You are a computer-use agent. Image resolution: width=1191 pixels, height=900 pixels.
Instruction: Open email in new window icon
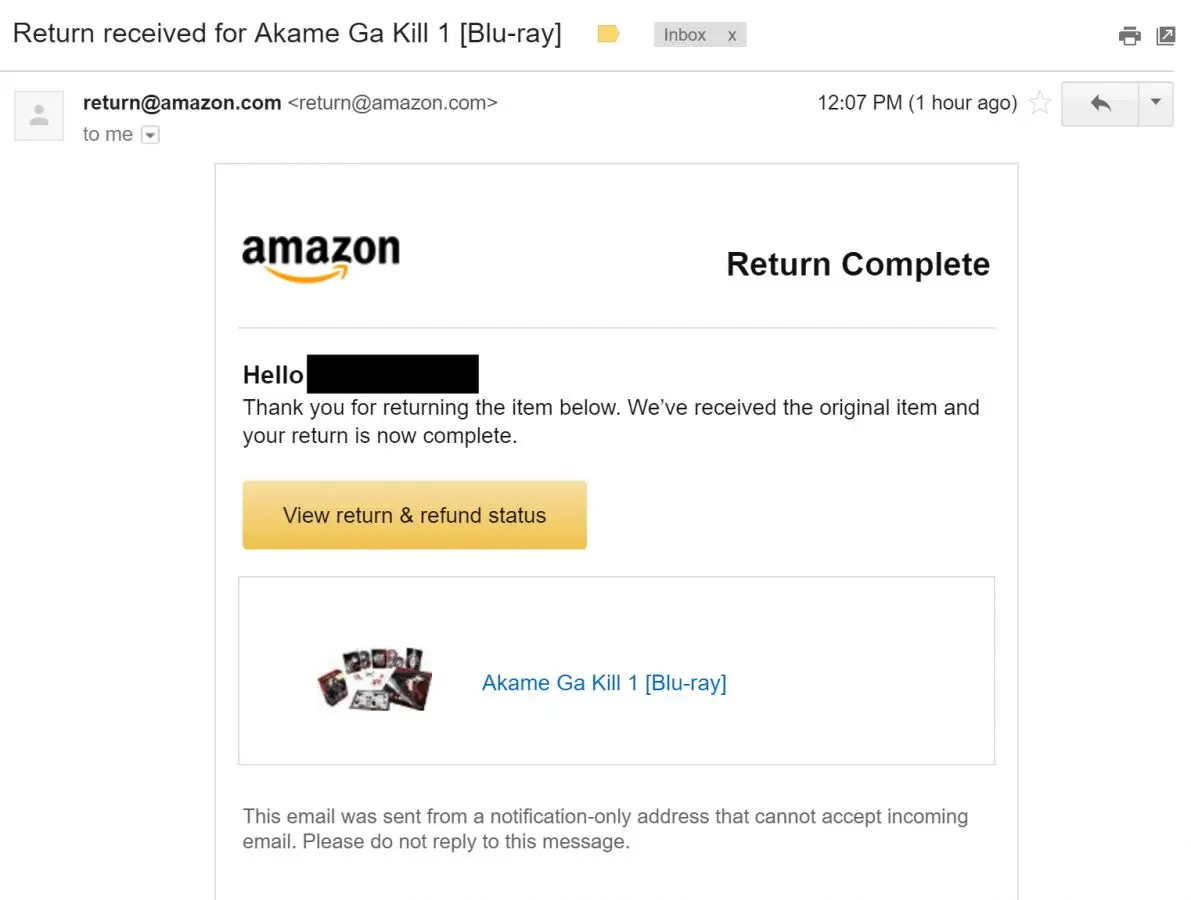(x=1165, y=37)
